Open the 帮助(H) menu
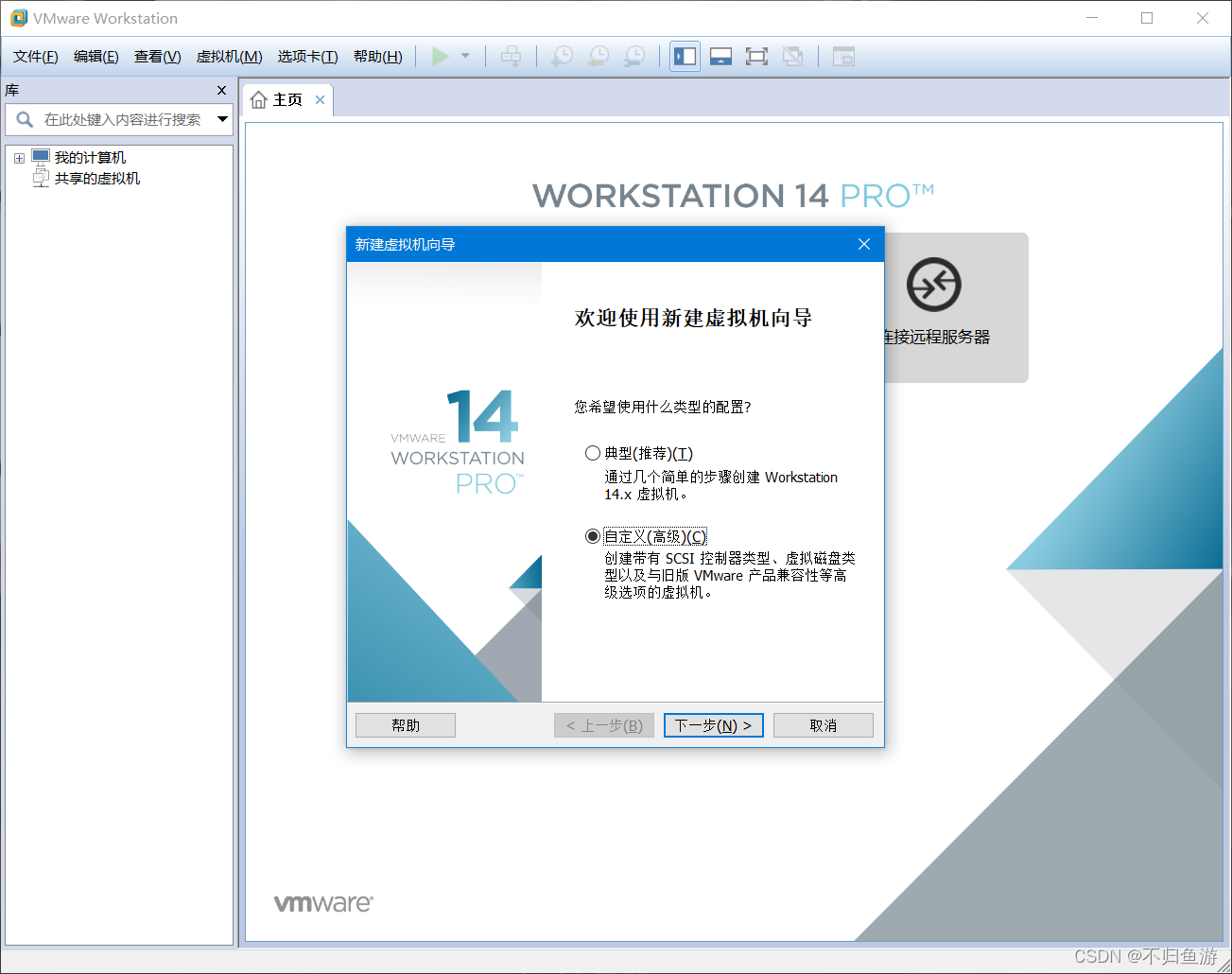Screen dimensions: 1232x974 [x=378, y=57]
